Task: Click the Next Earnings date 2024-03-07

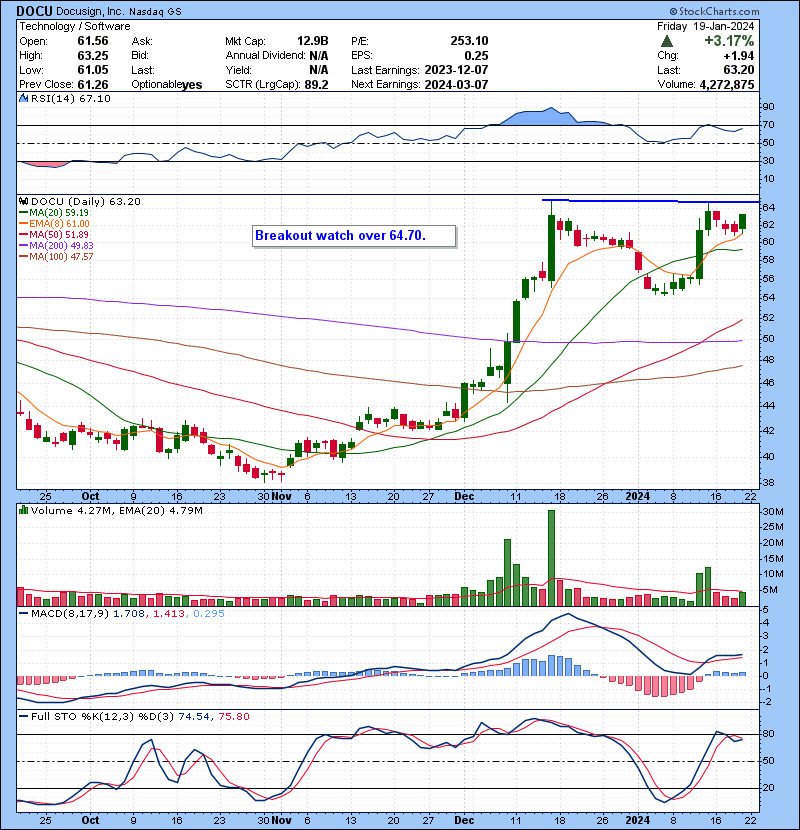Action: 456,84
